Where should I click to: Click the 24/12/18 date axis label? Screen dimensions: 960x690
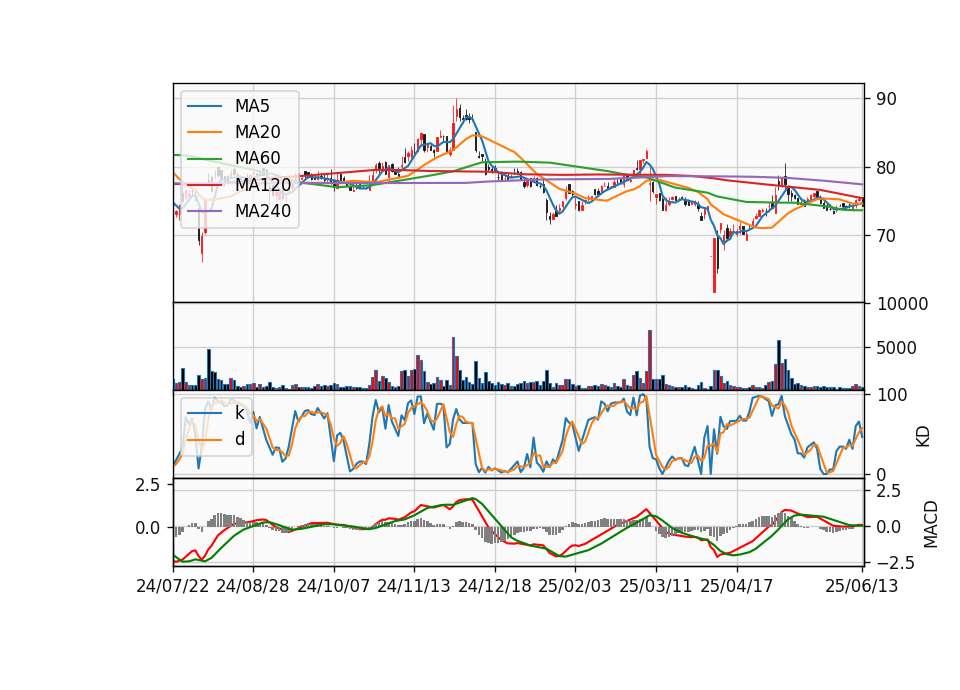pos(495,586)
